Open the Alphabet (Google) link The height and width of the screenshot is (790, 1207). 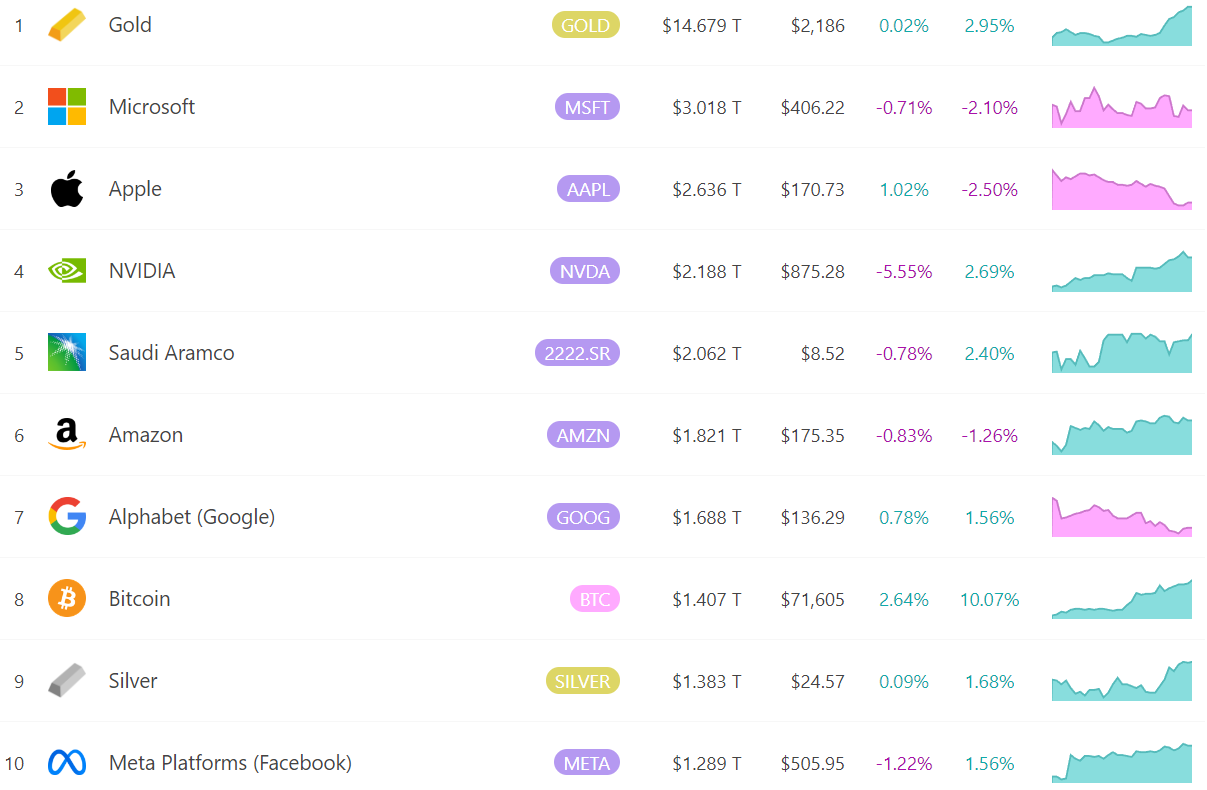[192, 517]
